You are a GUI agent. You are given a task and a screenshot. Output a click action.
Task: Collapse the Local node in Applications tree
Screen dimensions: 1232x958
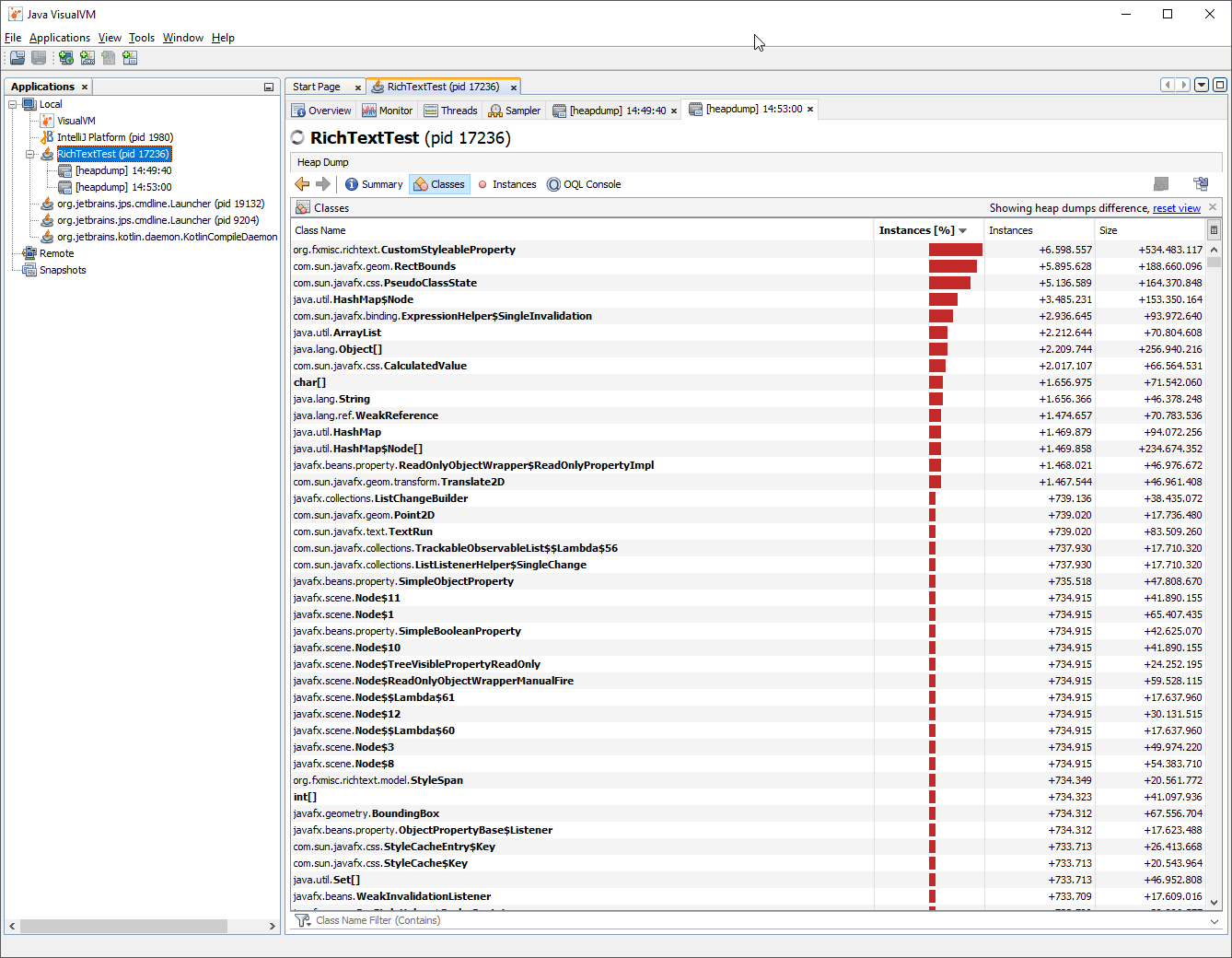10,103
